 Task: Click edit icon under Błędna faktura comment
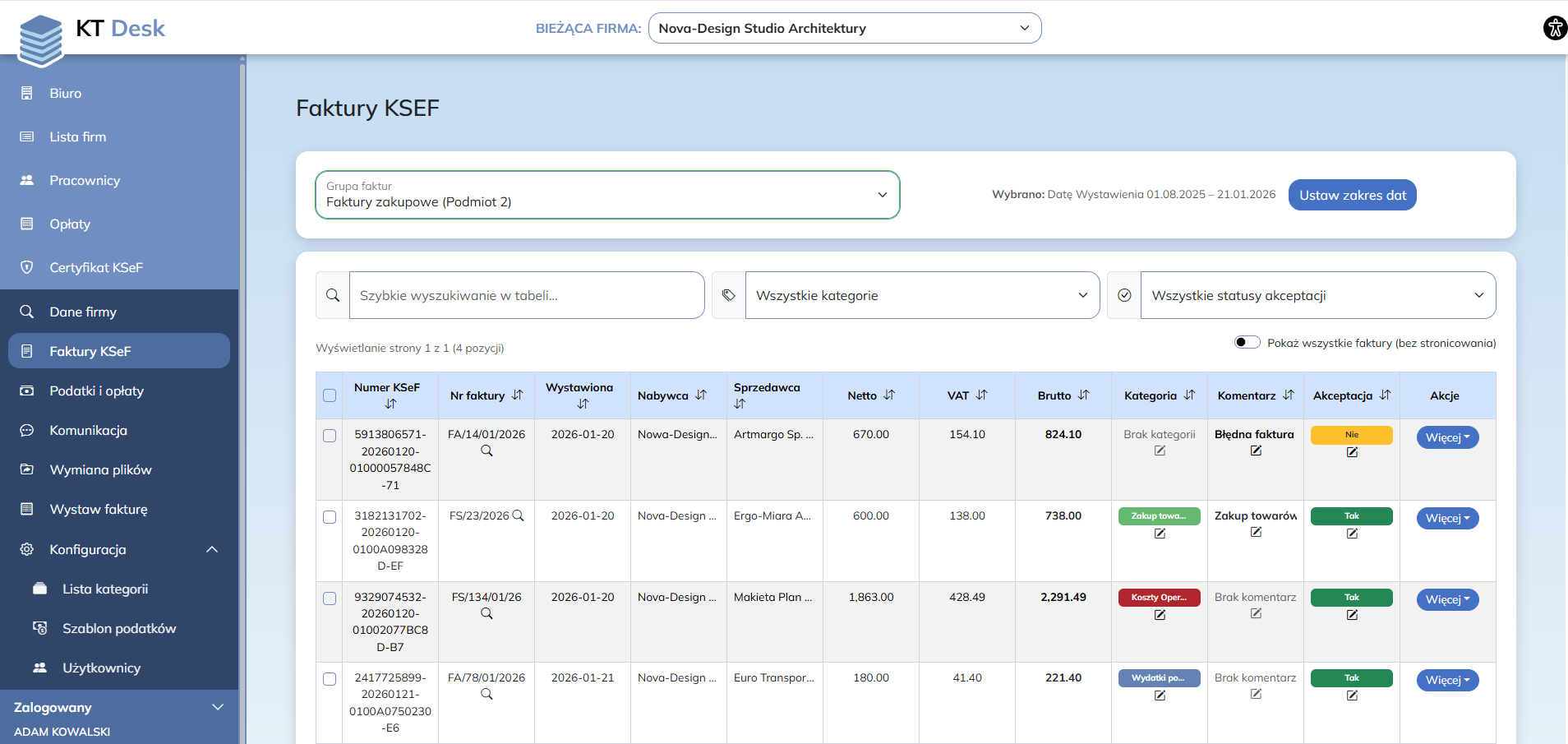(x=1256, y=451)
